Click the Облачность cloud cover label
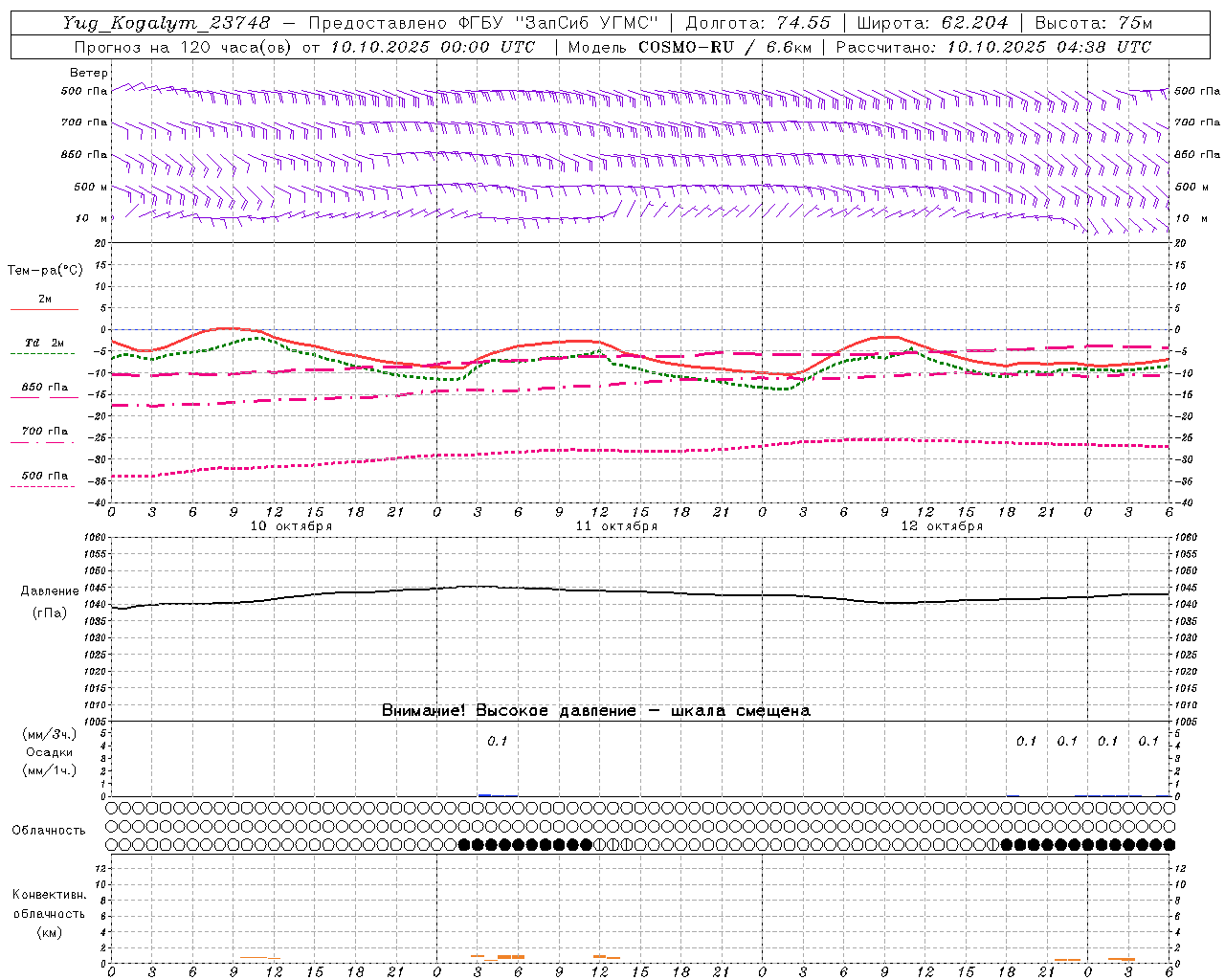Image resolution: width=1225 pixels, height=980 pixels. click(49, 831)
